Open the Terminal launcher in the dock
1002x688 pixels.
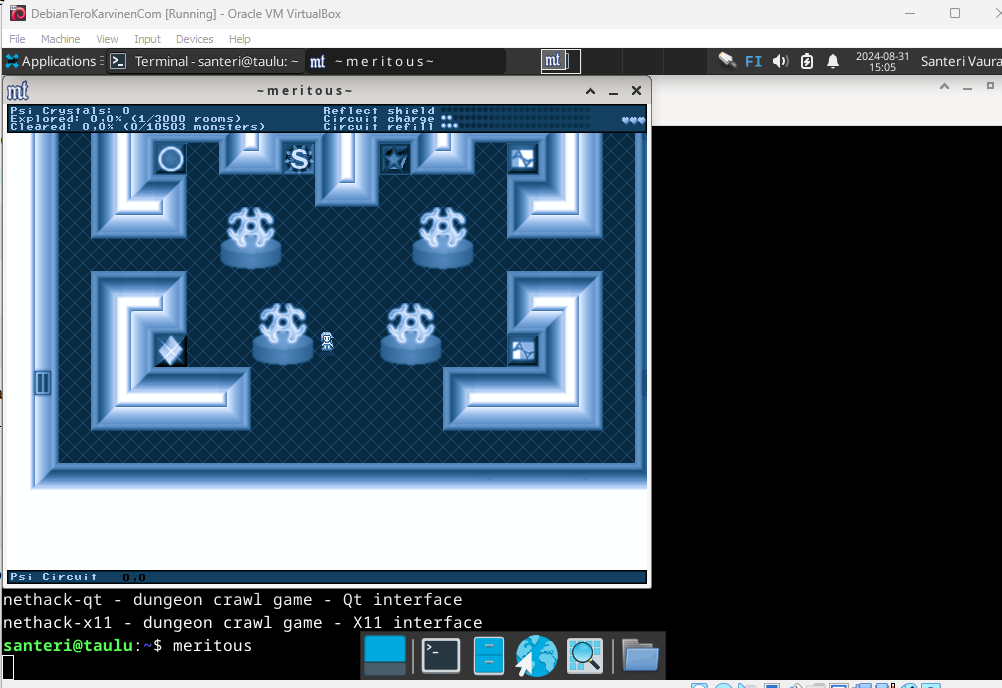click(440, 656)
